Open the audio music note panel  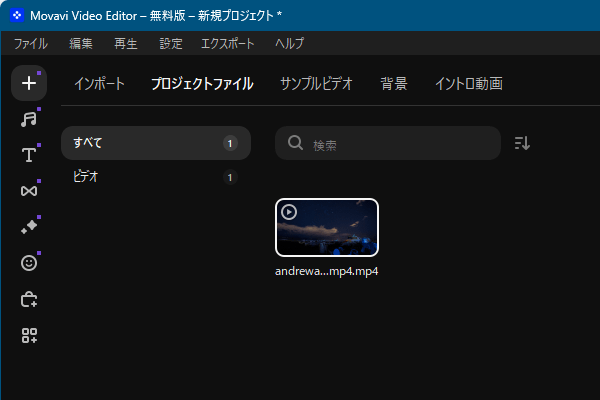pos(29,119)
